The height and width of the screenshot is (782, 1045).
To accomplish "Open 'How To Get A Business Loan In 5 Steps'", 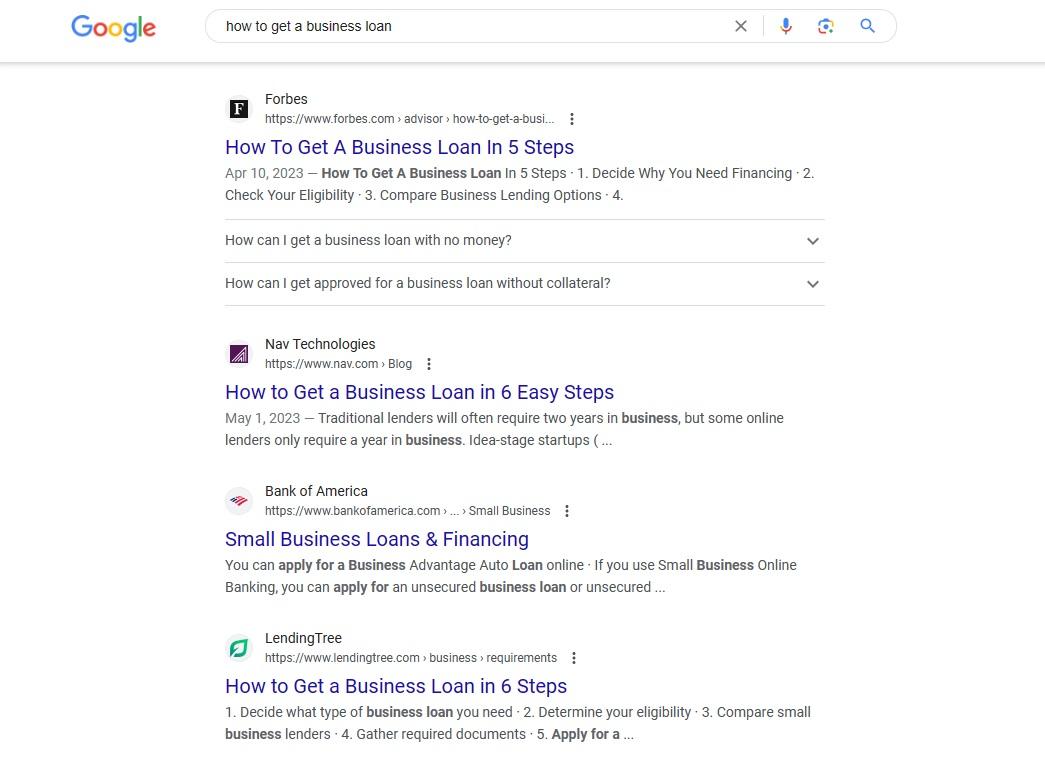I will click(x=399, y=147).
